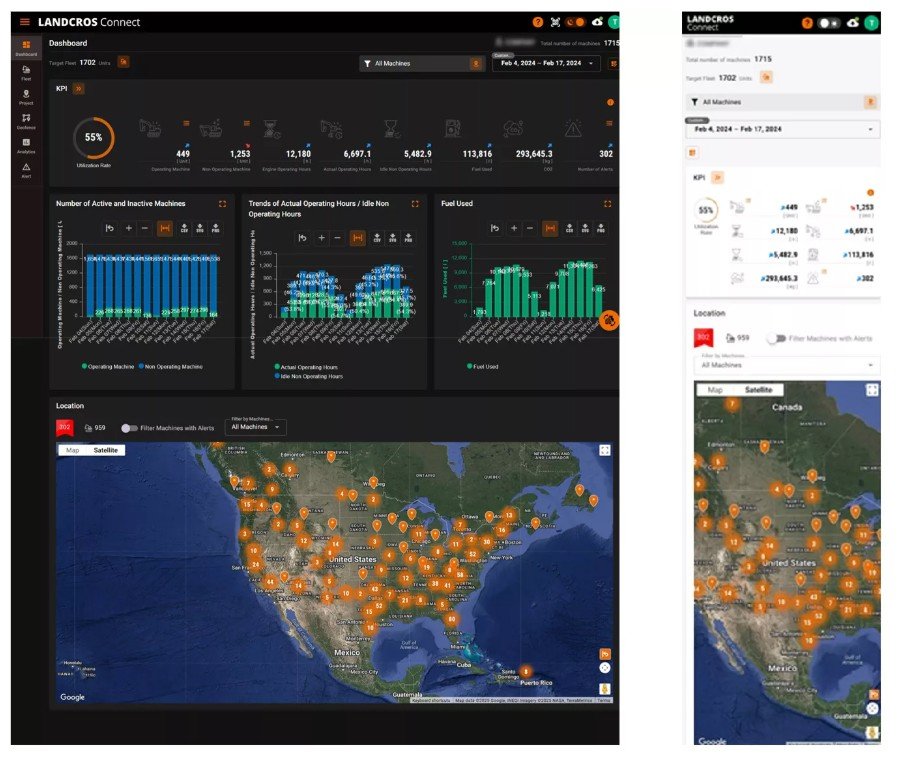Go to Project in the left sidebar

(x=25, y=96)
